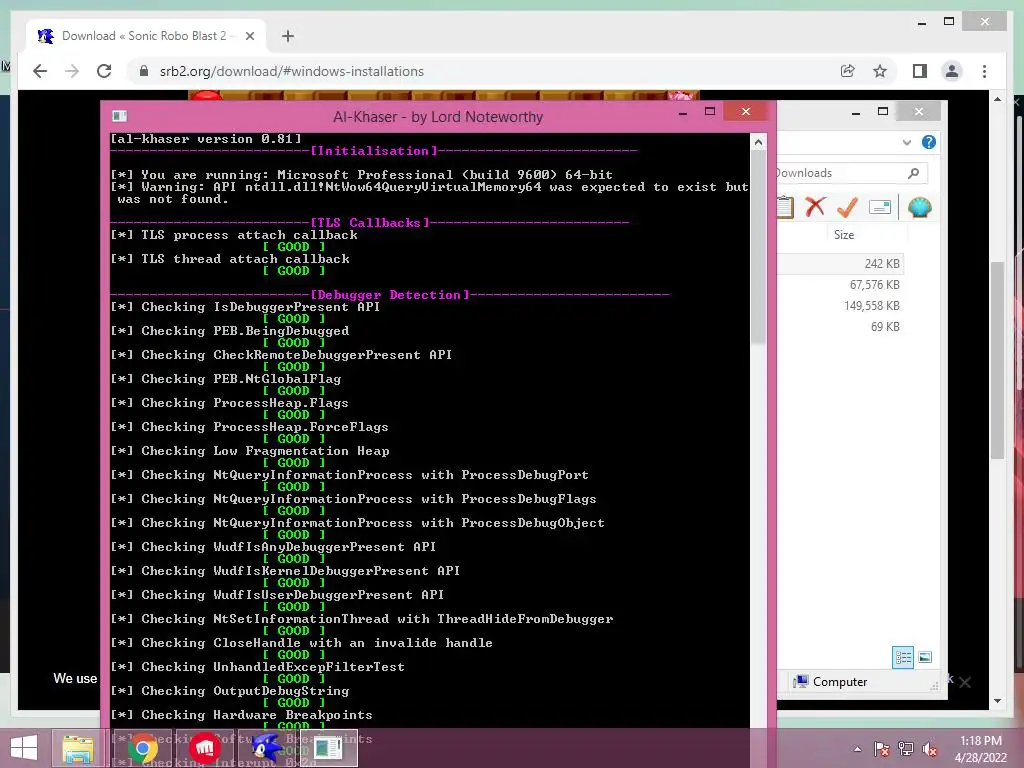Dismiss the cookie notice X
Screen dimensions: 1024x768
(x=965, y=682)
